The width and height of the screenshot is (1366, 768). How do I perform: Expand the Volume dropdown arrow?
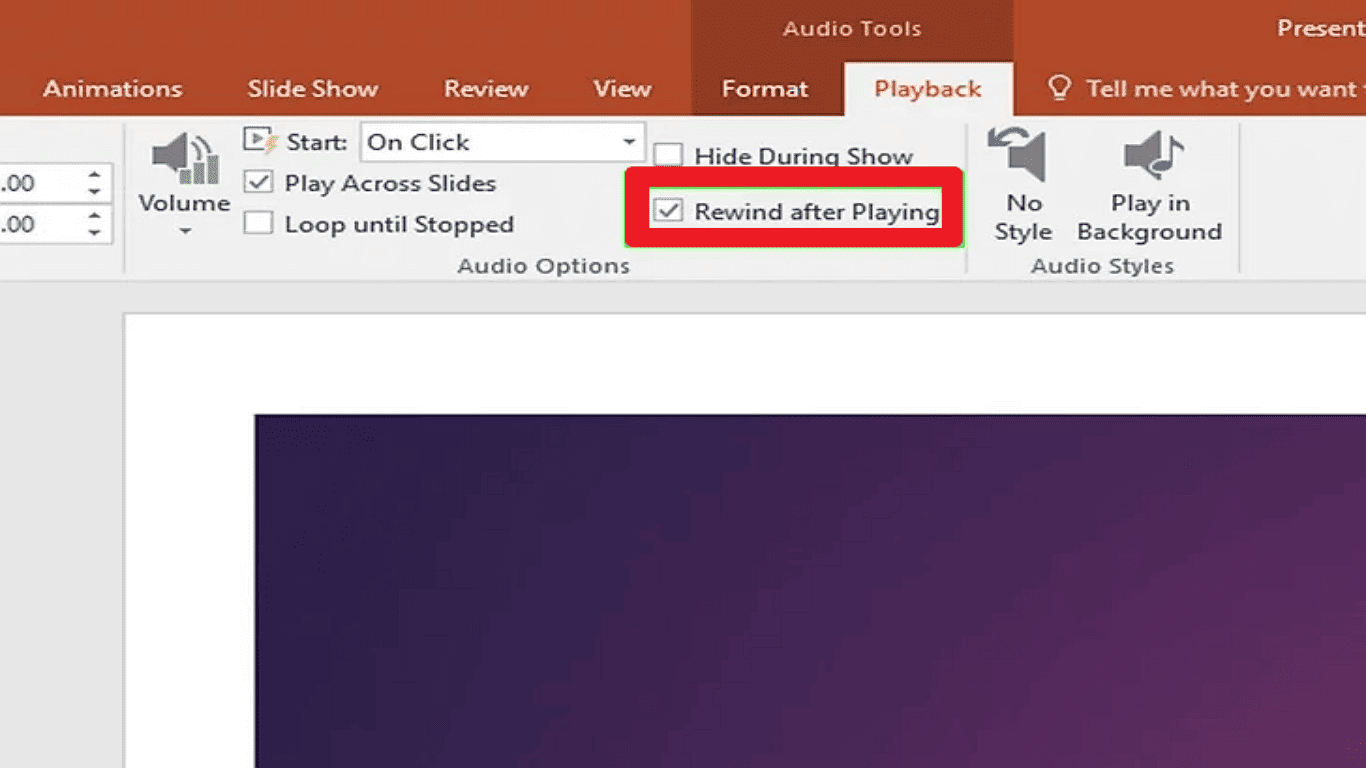point(185,232)
